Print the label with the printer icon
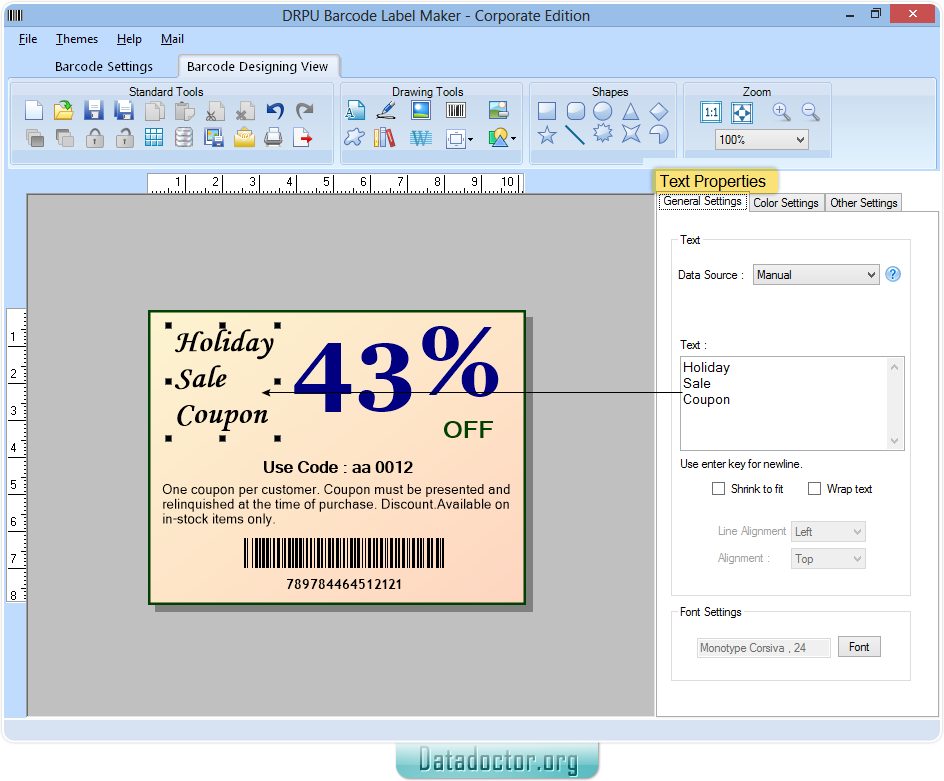 pyautogui.click(x=273, y=138)
